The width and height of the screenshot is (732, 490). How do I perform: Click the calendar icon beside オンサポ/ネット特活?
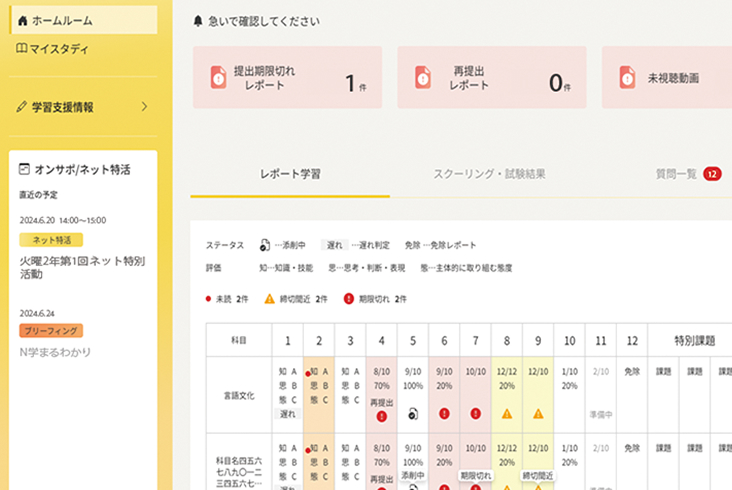point(23,170)
